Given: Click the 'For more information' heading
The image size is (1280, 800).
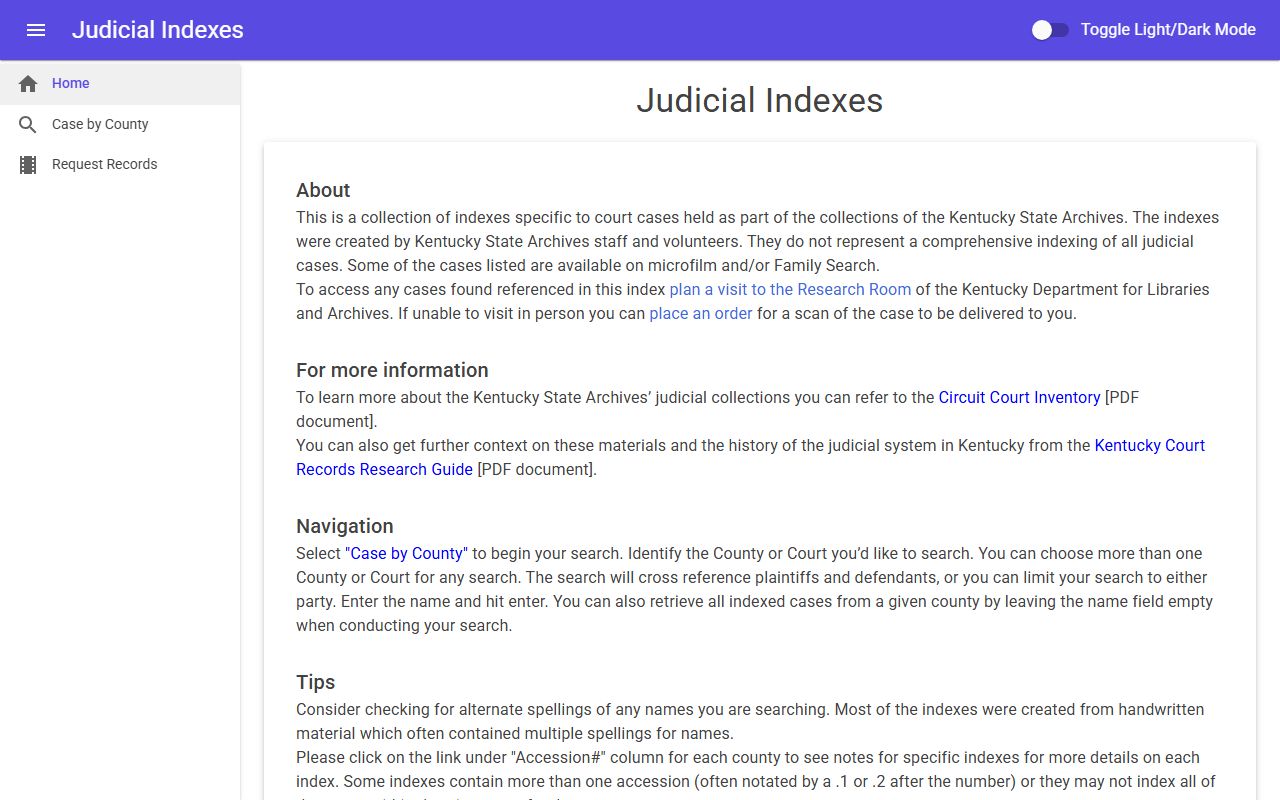Looking at the screenshot, I should pos(392,370).
